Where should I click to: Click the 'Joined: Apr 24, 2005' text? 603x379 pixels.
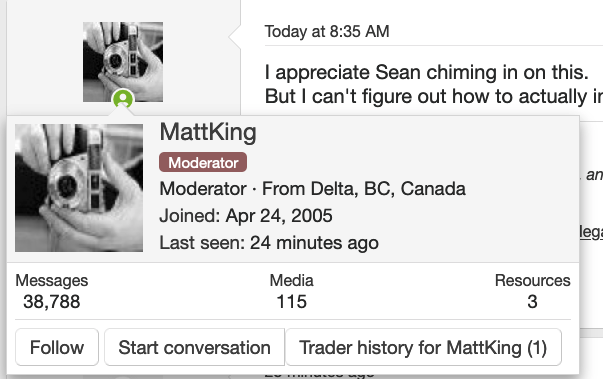[x=246, y=216]
